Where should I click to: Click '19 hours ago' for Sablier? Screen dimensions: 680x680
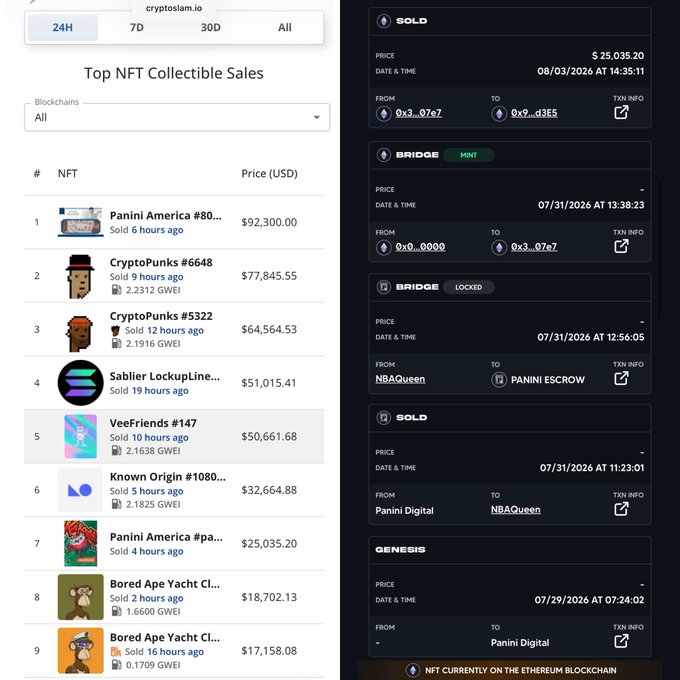tap(160, 391)
